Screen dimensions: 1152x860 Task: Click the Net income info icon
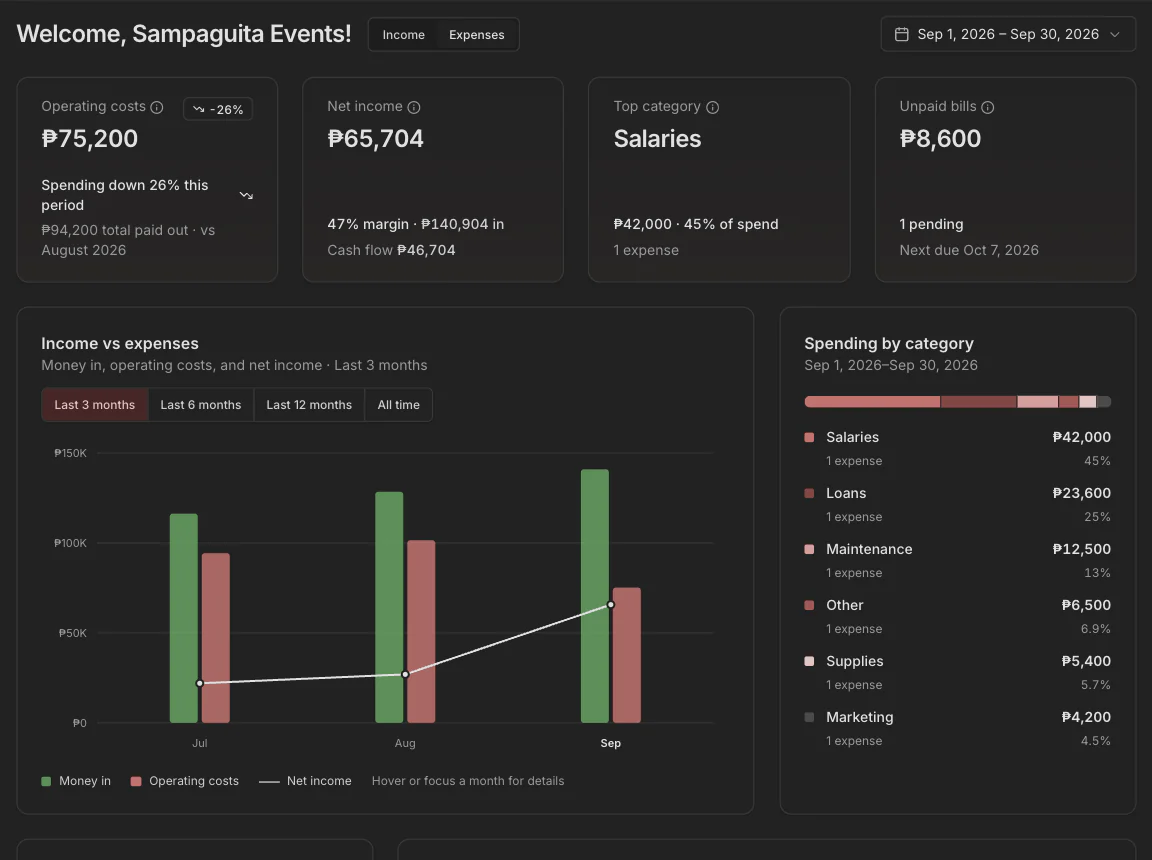[x=414, y=107]
